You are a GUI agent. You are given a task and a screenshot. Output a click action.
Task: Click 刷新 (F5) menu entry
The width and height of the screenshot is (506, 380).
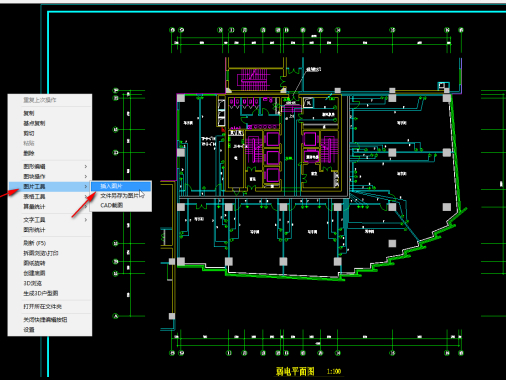point(50,243)
